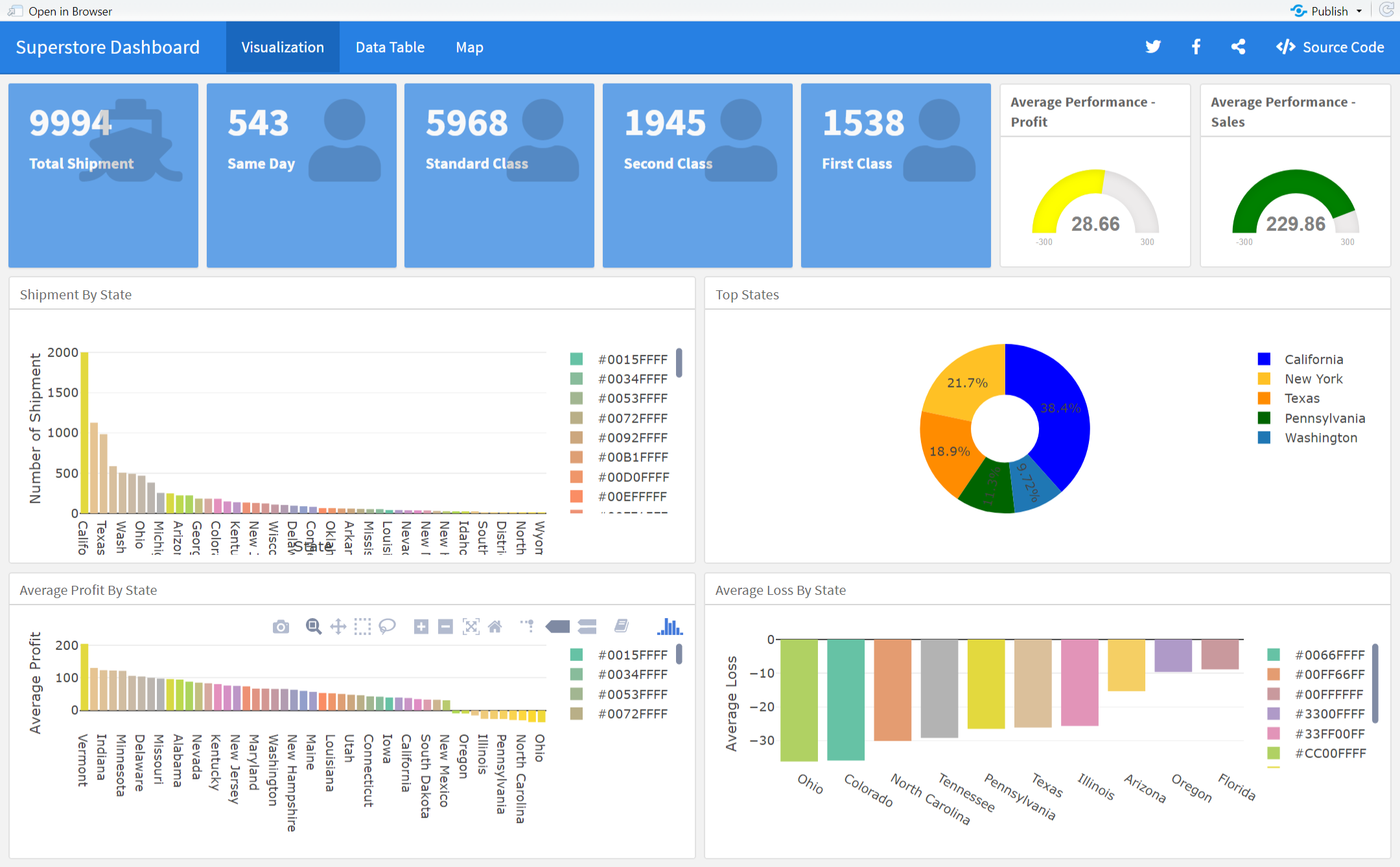Click the Colorado bar in Average Loss chart
The width and height of the screenshot is (1400, 867).
point(846,699)
